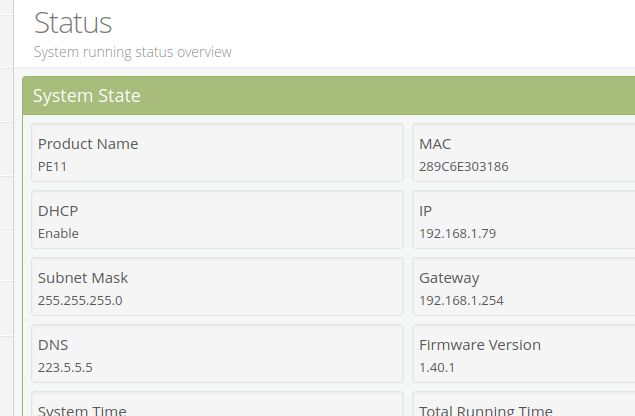Click the PE11 product name value
This screenshot has height=416, width=635.
52,167
